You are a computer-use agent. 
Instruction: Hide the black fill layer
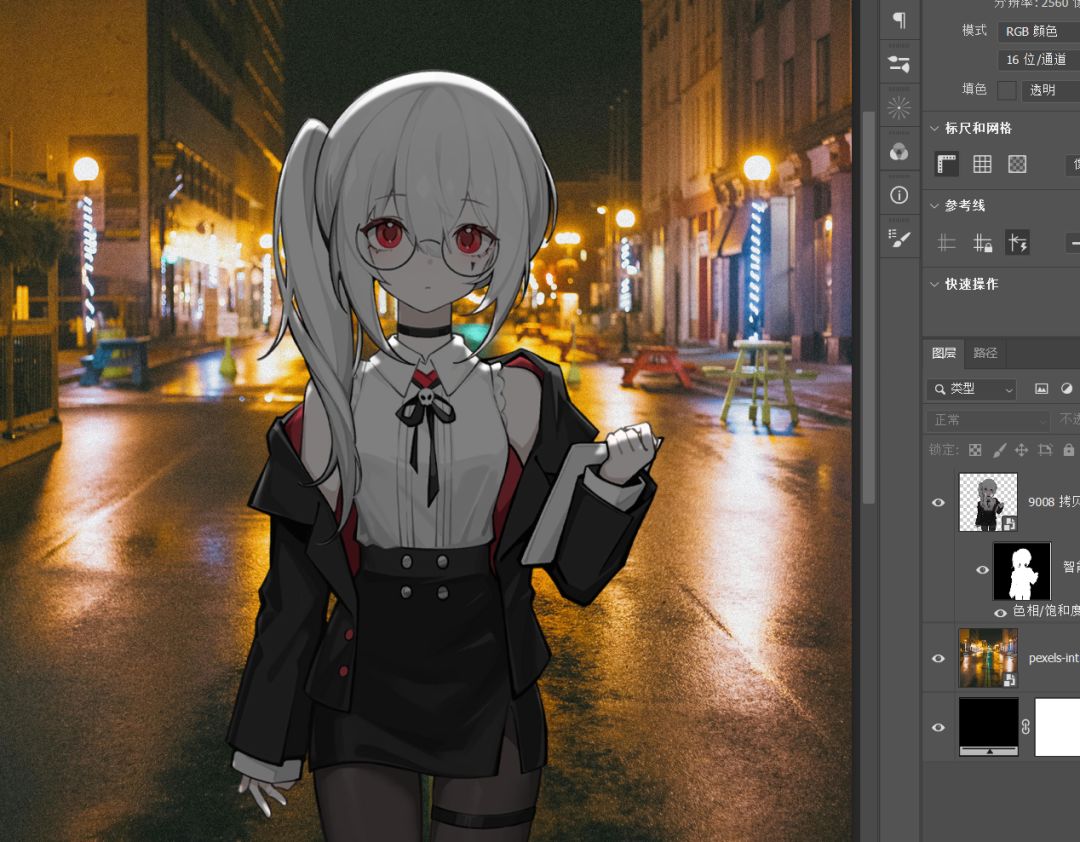[x=938, y=728]
